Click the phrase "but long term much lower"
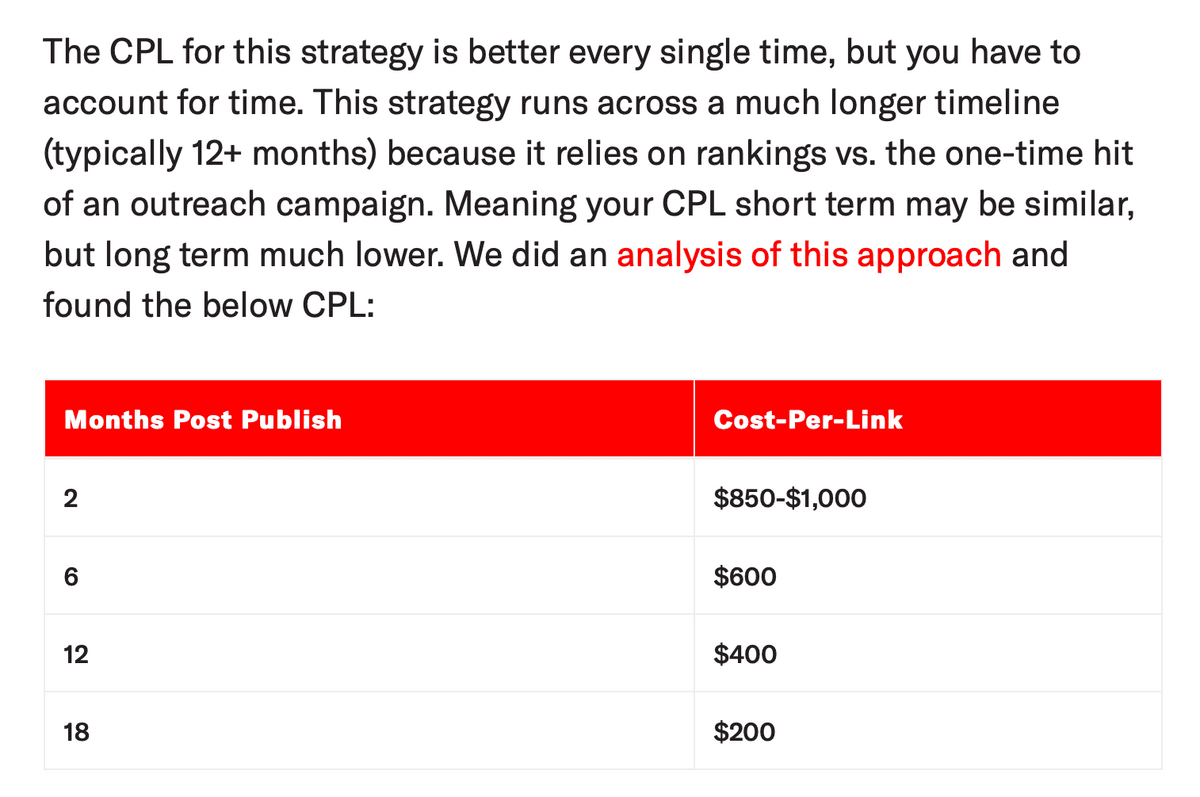The width and height of the screenshot is (1200, 797). (240, 254)
